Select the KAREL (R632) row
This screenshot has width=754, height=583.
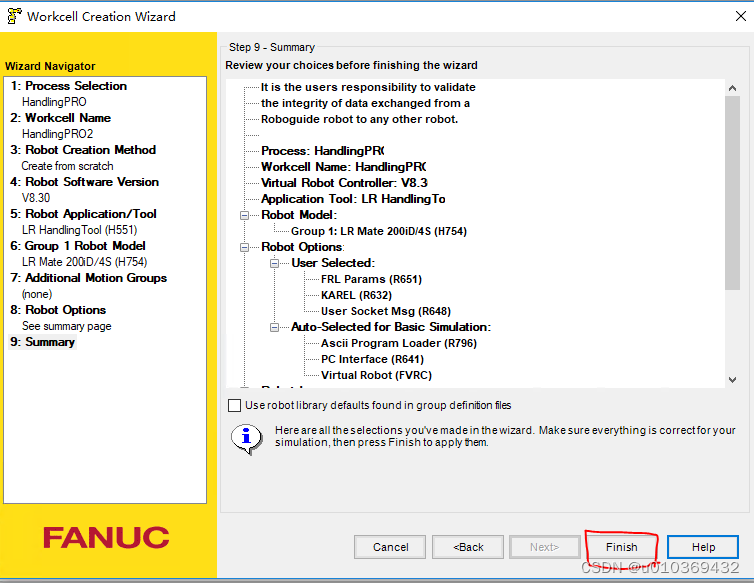[356, 295]
